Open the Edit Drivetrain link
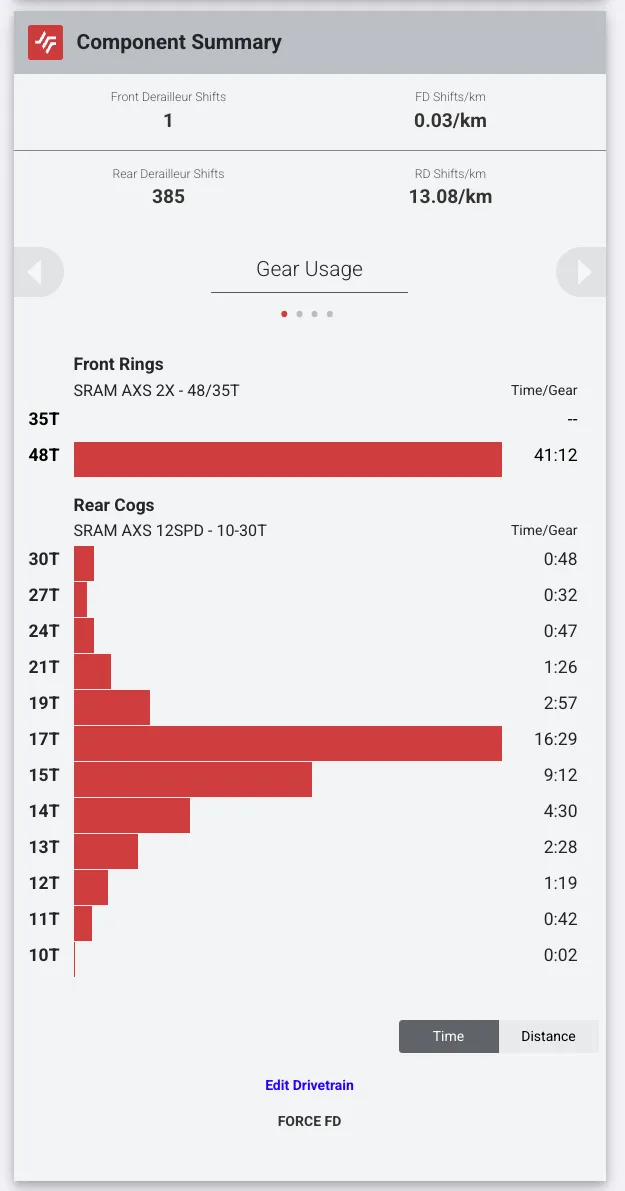The image size is (625, 1191). point(309,1085)
